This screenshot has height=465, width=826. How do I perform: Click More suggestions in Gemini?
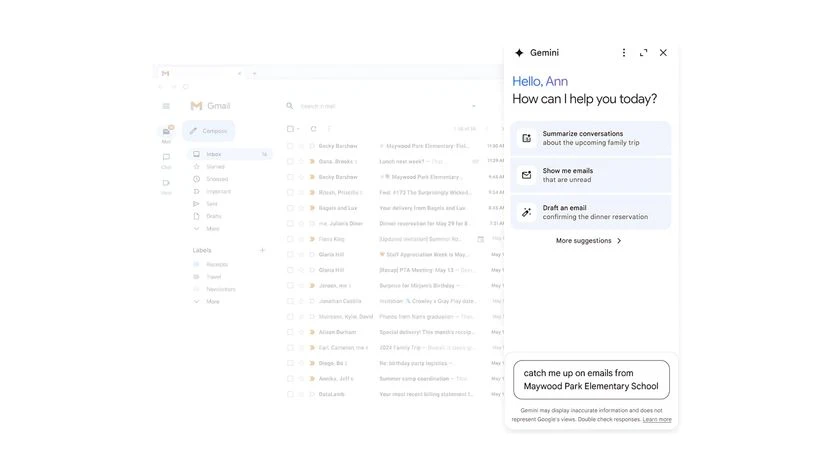pyautogui.click(x=589, y=241)
